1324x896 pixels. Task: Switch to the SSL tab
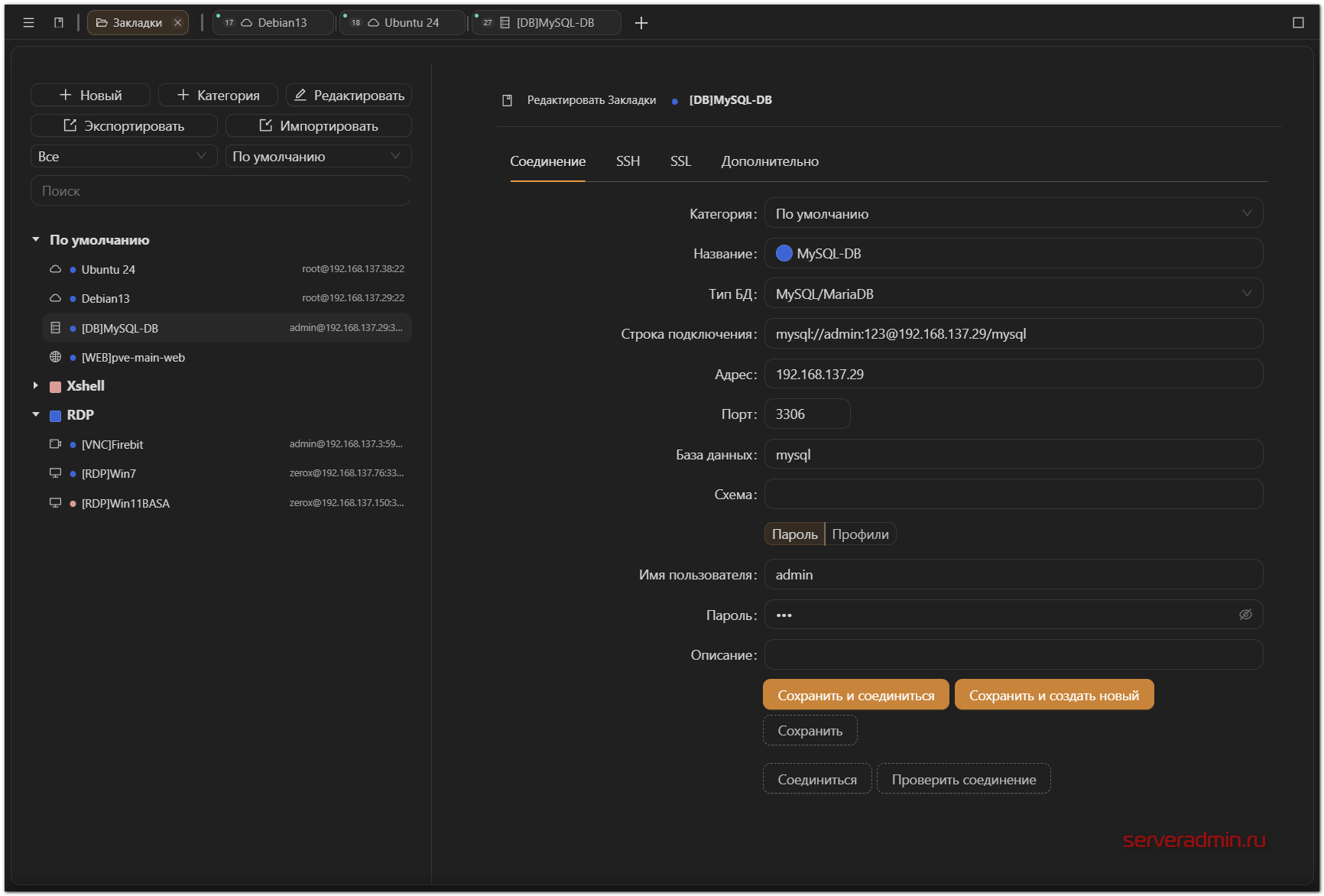pyautogui.click(x=681, y=161)
